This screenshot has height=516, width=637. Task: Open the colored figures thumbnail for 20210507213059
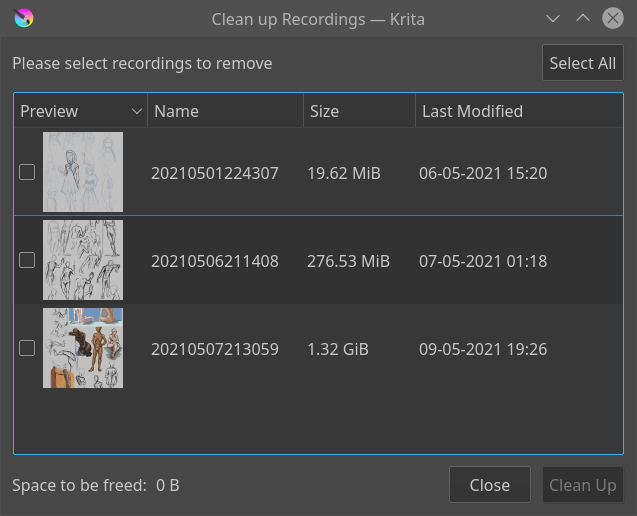pyautogui.click(x=83, y=348)
